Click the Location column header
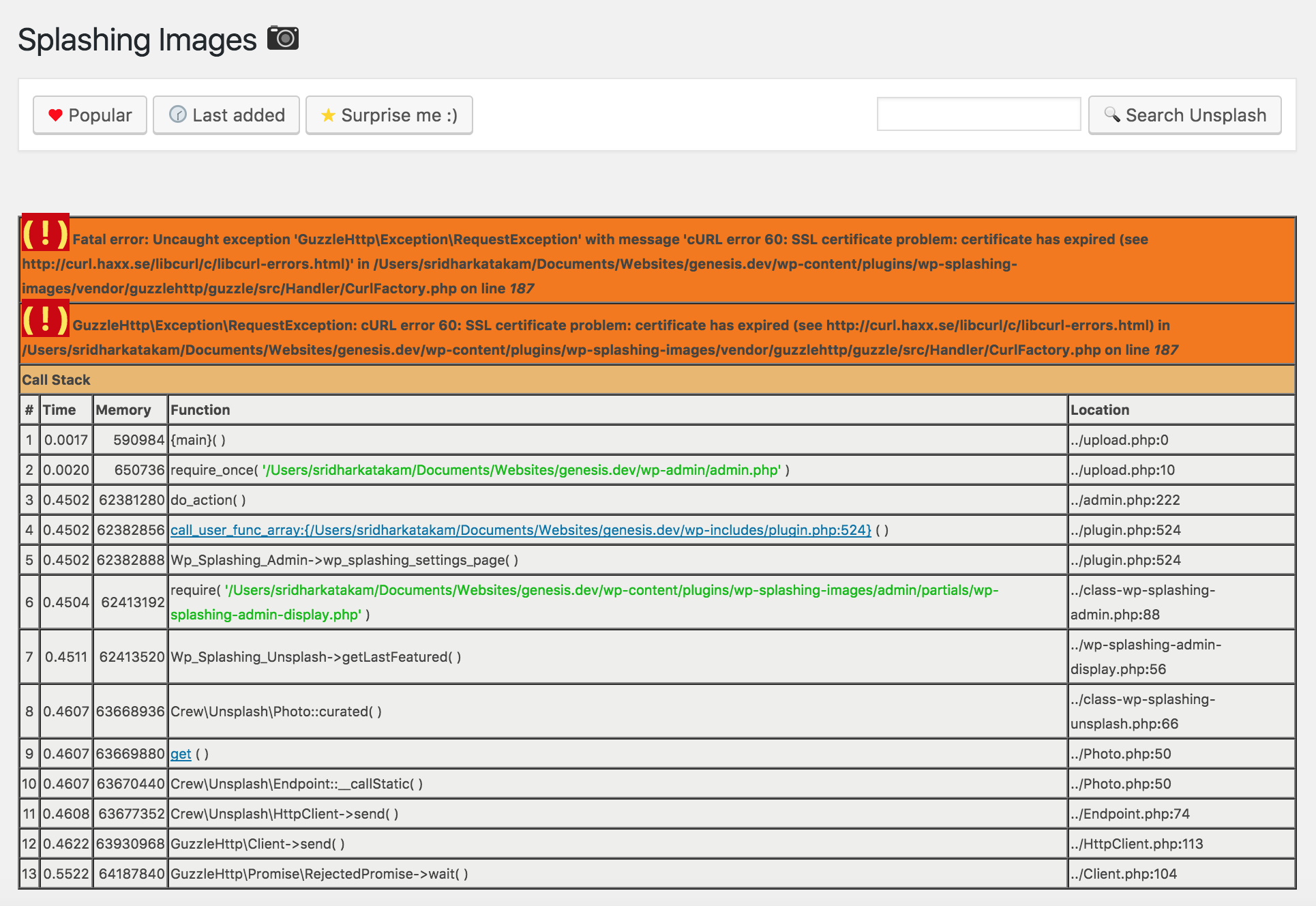This screenshot has width=1316, height=906. point(1182,410)
